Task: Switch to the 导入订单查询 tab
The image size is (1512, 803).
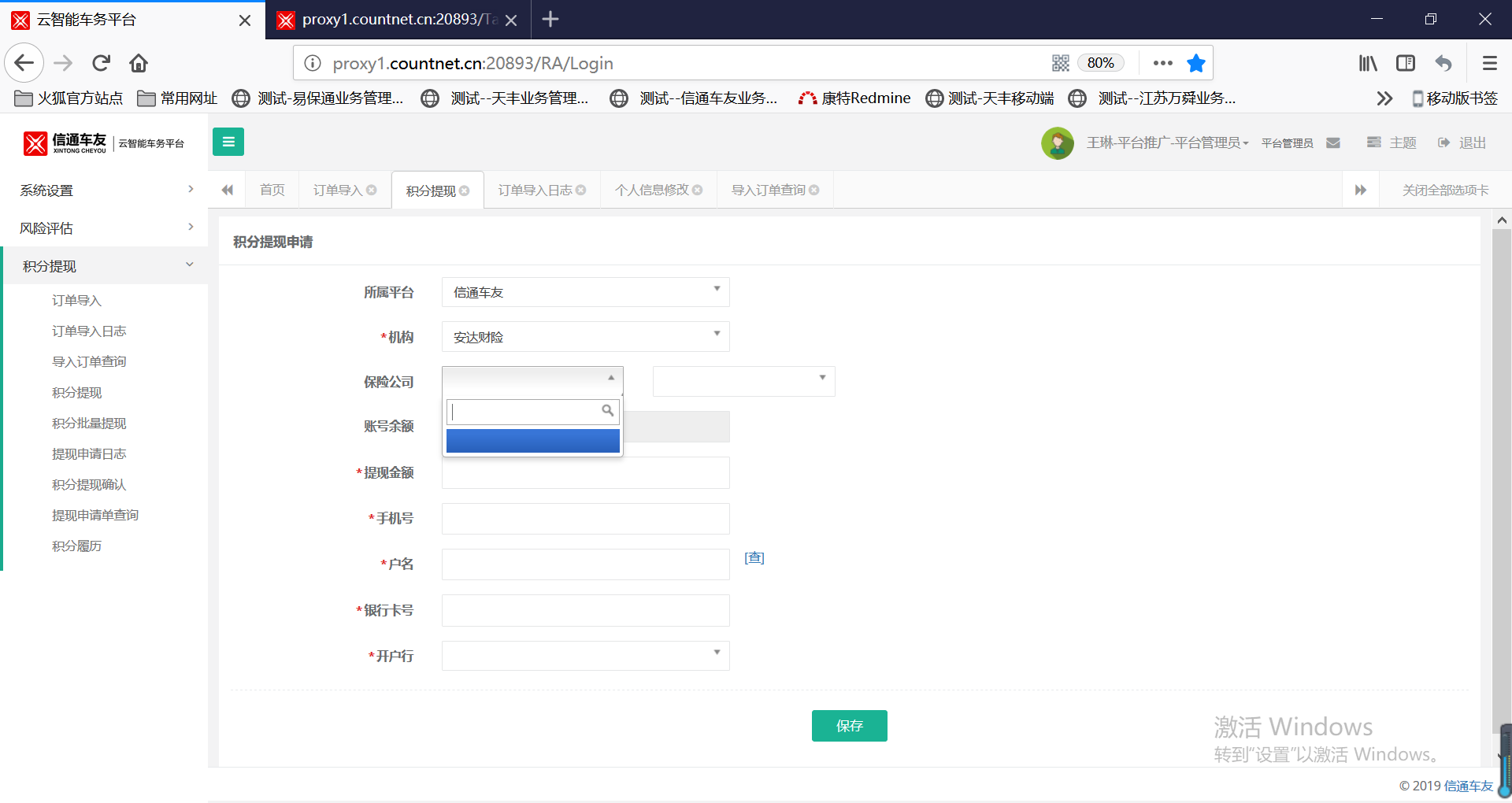Action: pyautogui.click(x=768, y=190)
